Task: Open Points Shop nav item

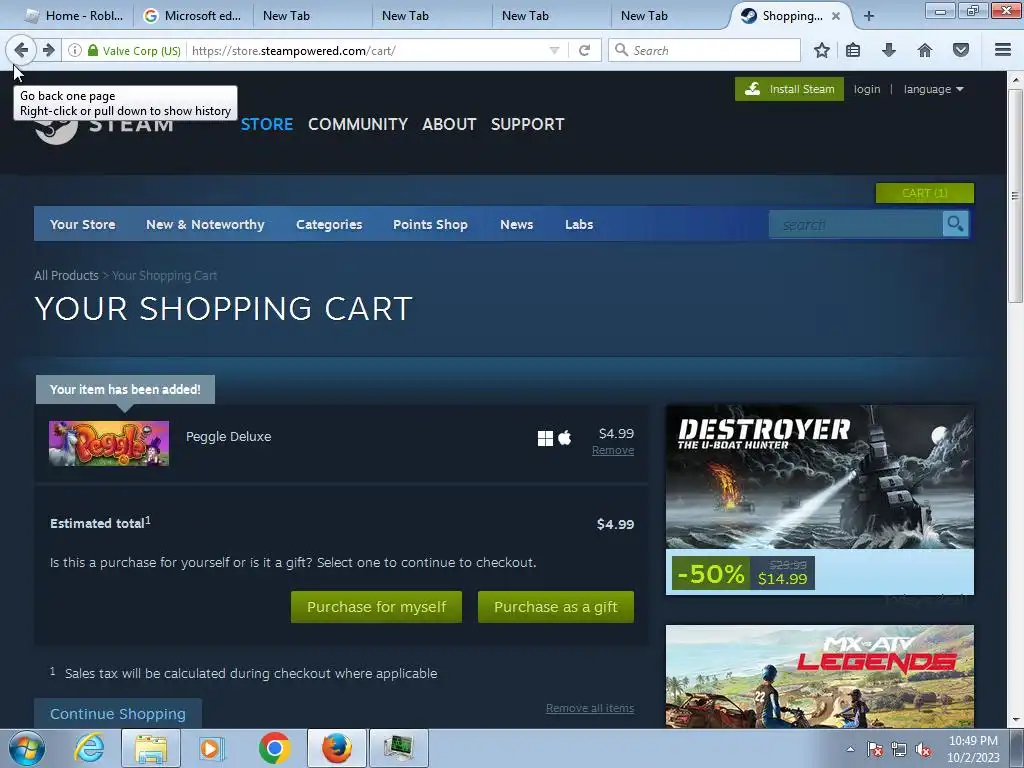Action: point(430,224)
